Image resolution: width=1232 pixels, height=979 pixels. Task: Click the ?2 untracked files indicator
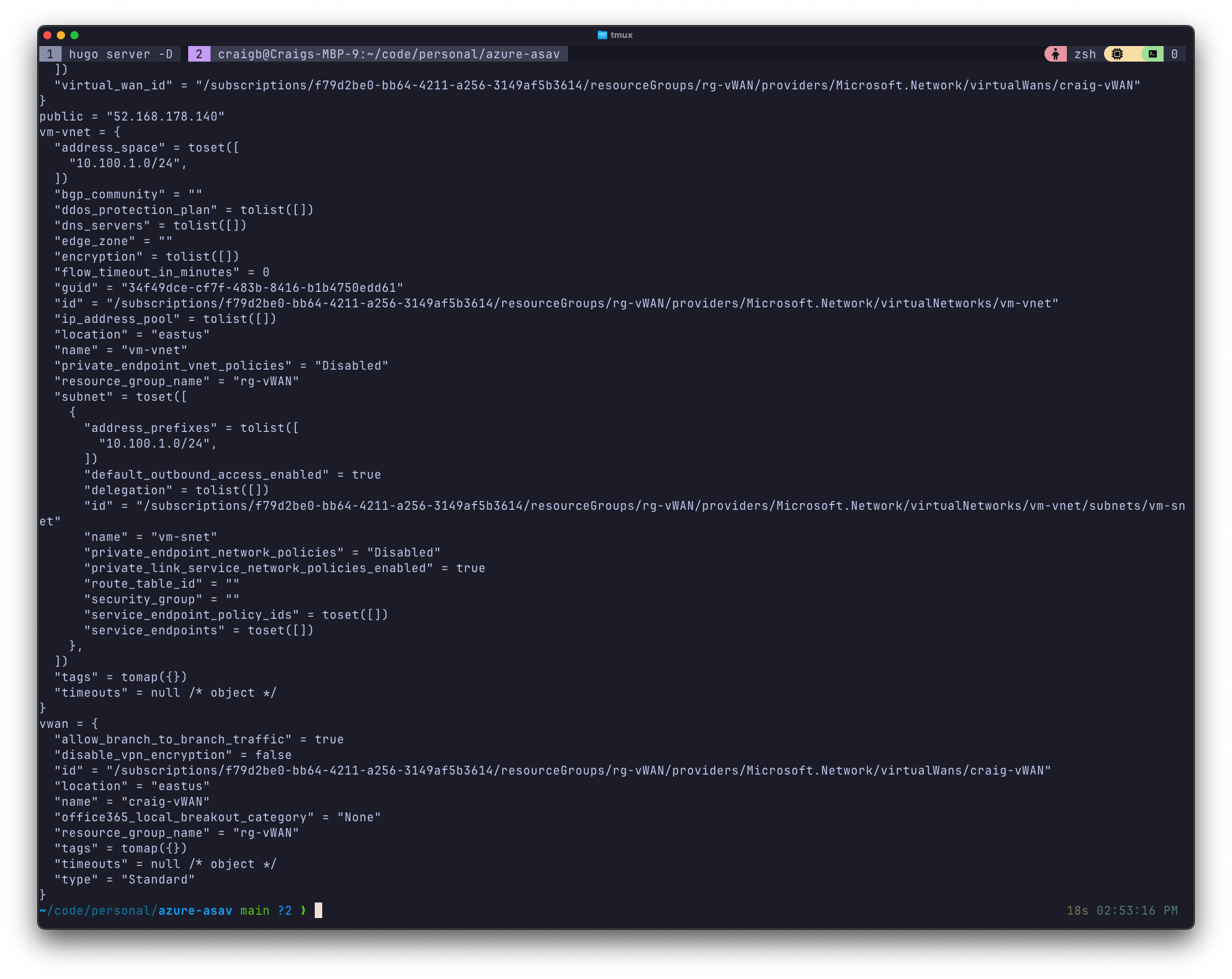pos(284,911)
